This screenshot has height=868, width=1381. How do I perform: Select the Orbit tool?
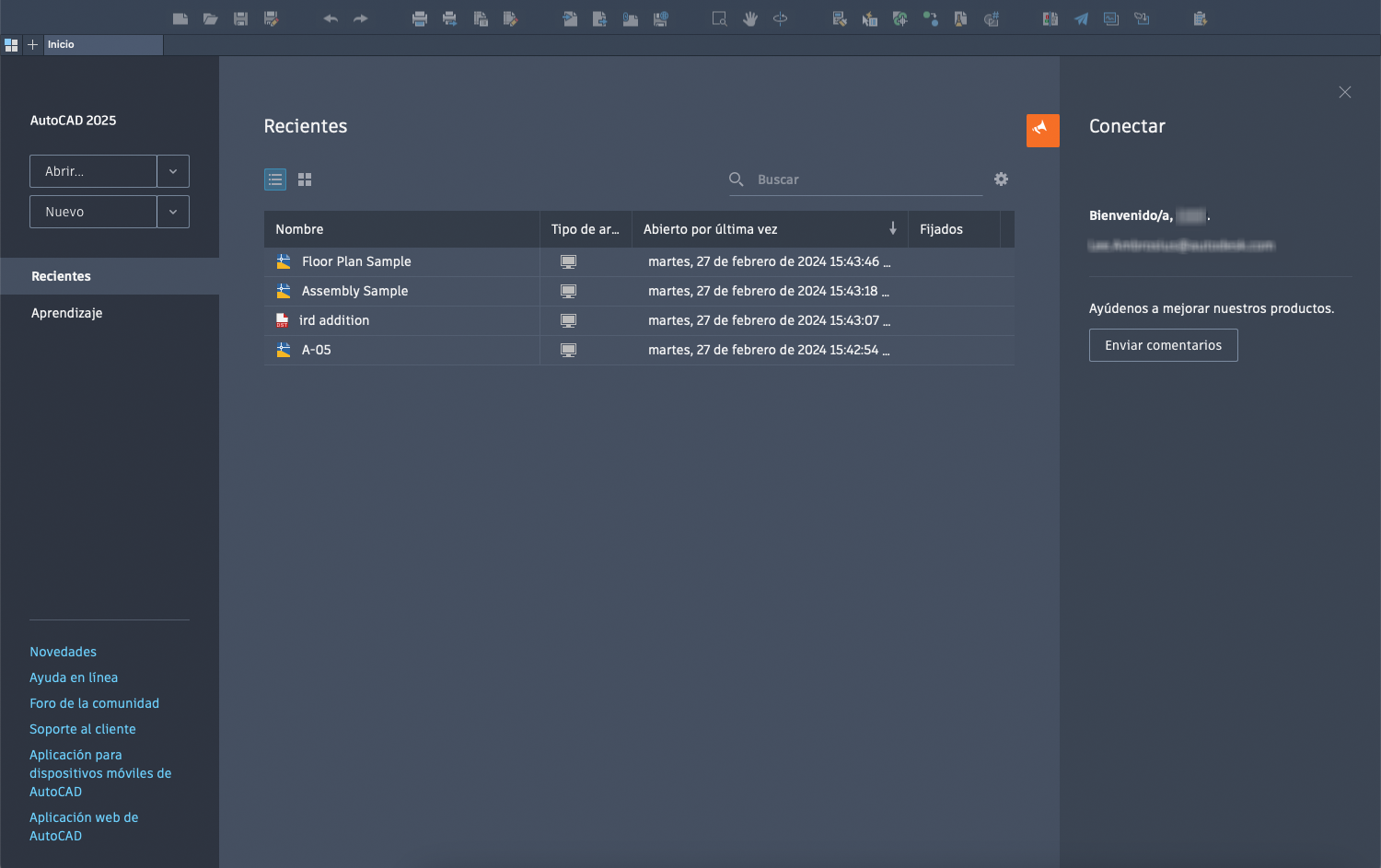coord(781,18)
